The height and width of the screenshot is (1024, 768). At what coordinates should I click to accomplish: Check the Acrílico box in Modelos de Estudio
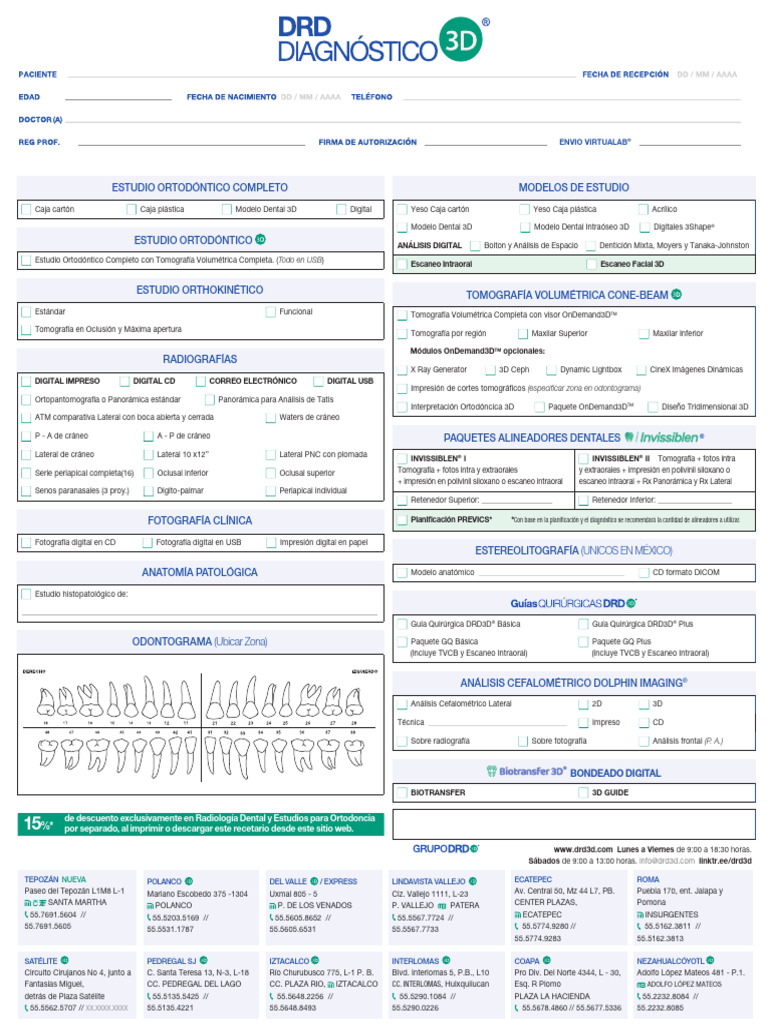tap(643, 209)
